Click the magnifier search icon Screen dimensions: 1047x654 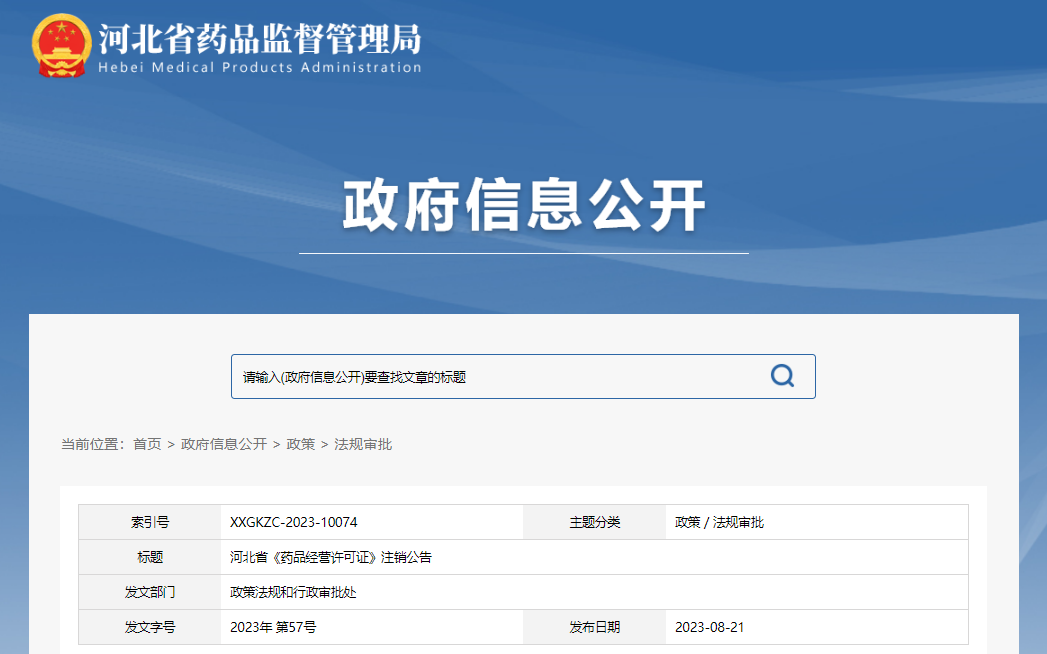(782, 376)
